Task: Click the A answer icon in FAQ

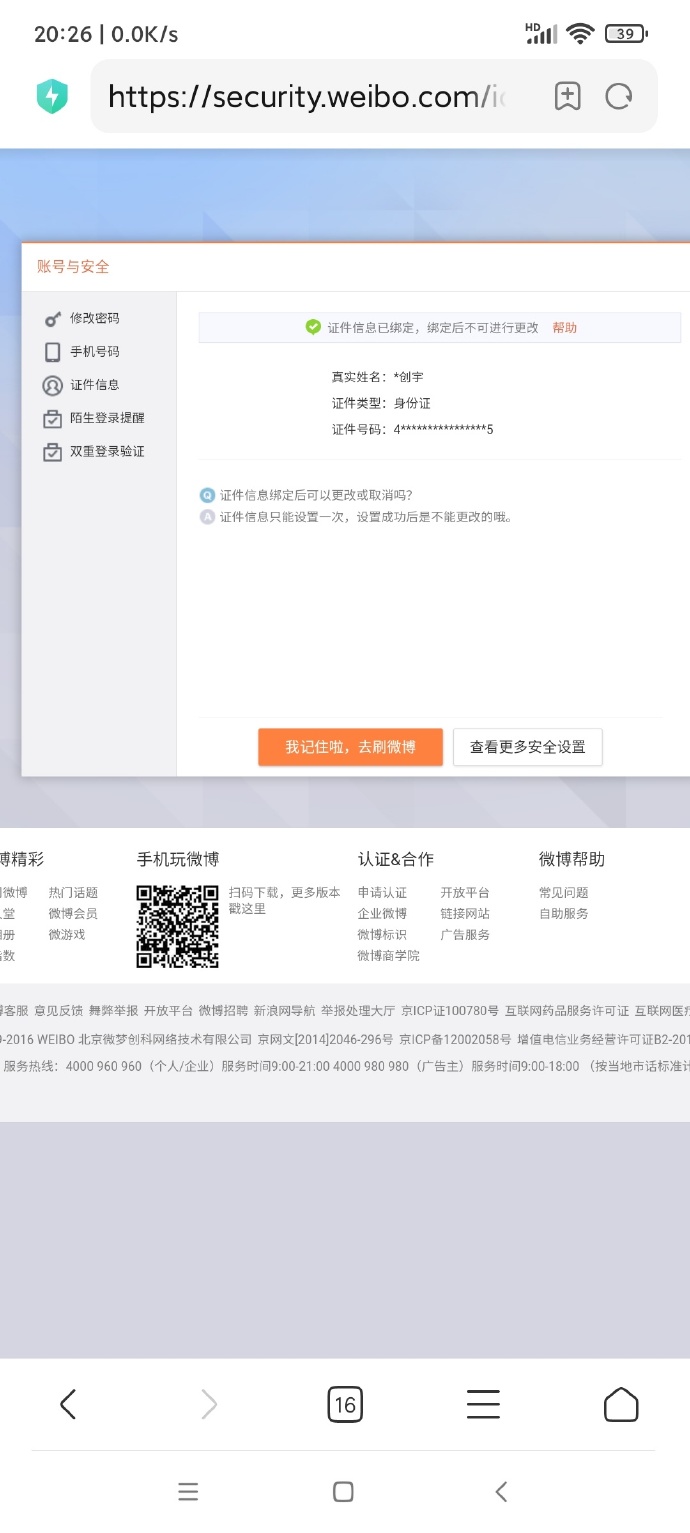Action: pos(208,517)
